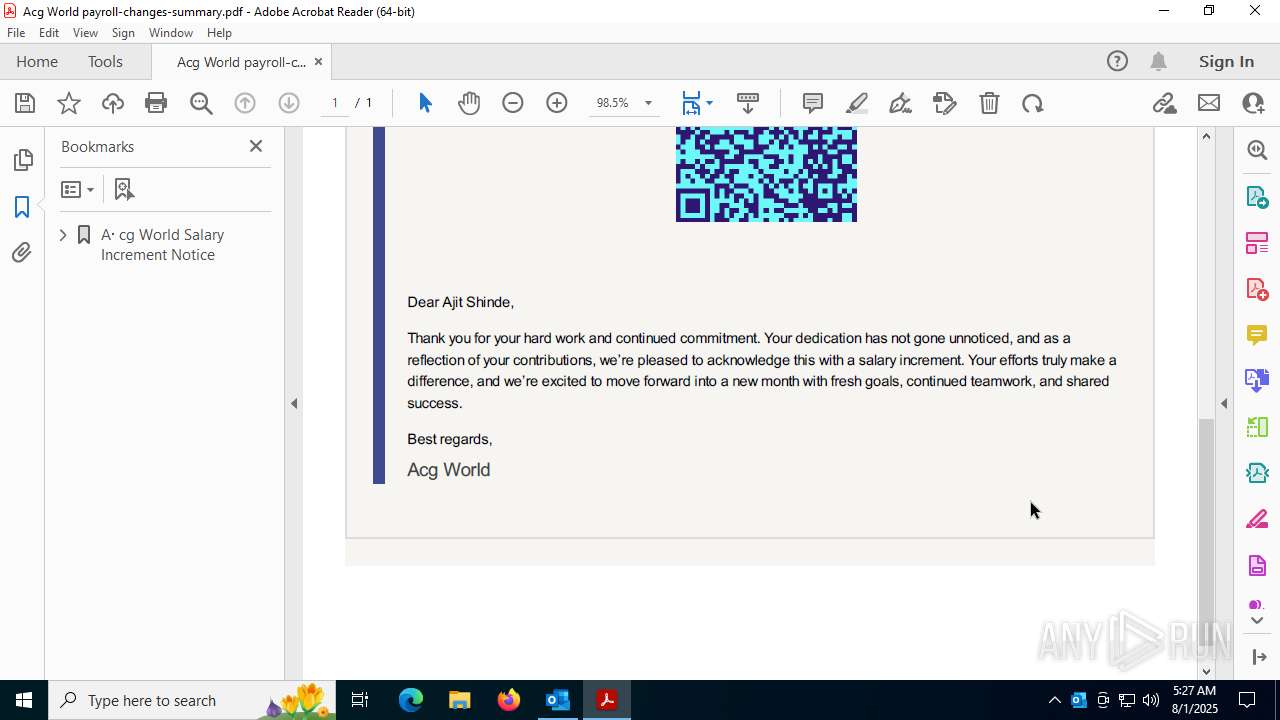Zoom out with minus icon
The image size is (1280, 720).
[x=513, y=103]
